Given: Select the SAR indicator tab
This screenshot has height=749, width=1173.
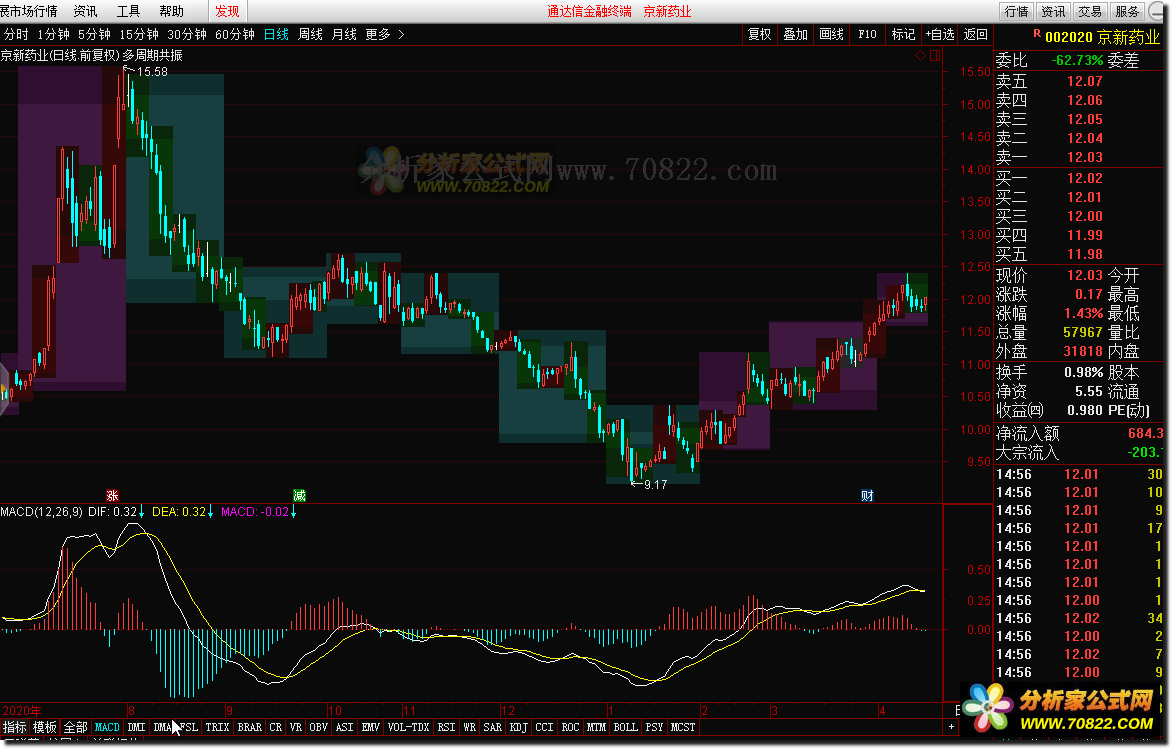Looking at the screenshot, I should tap(492, 727).
